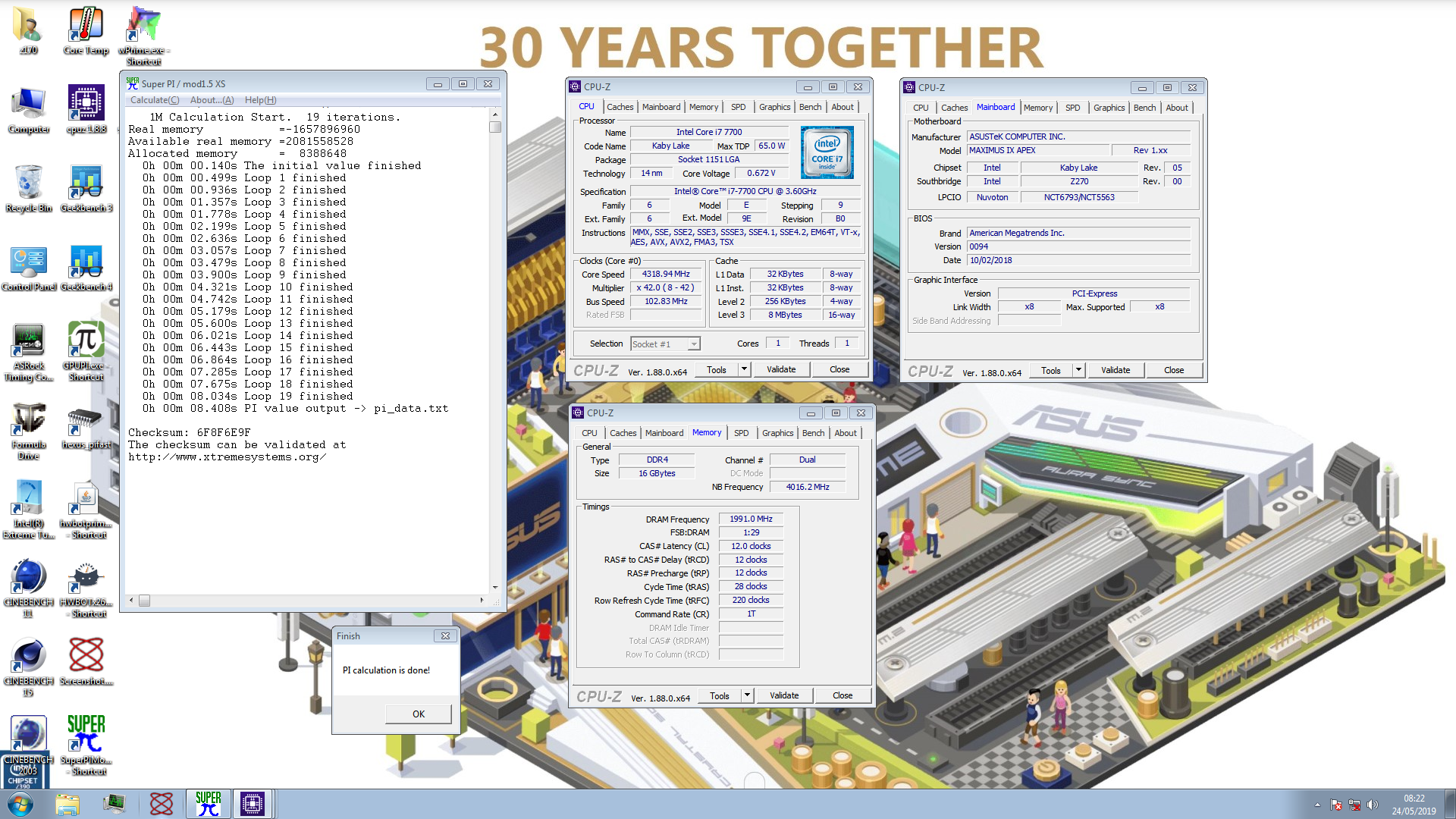
Task: Open Tools dropdown arrow in Memory window
Action: click(747, 695)
